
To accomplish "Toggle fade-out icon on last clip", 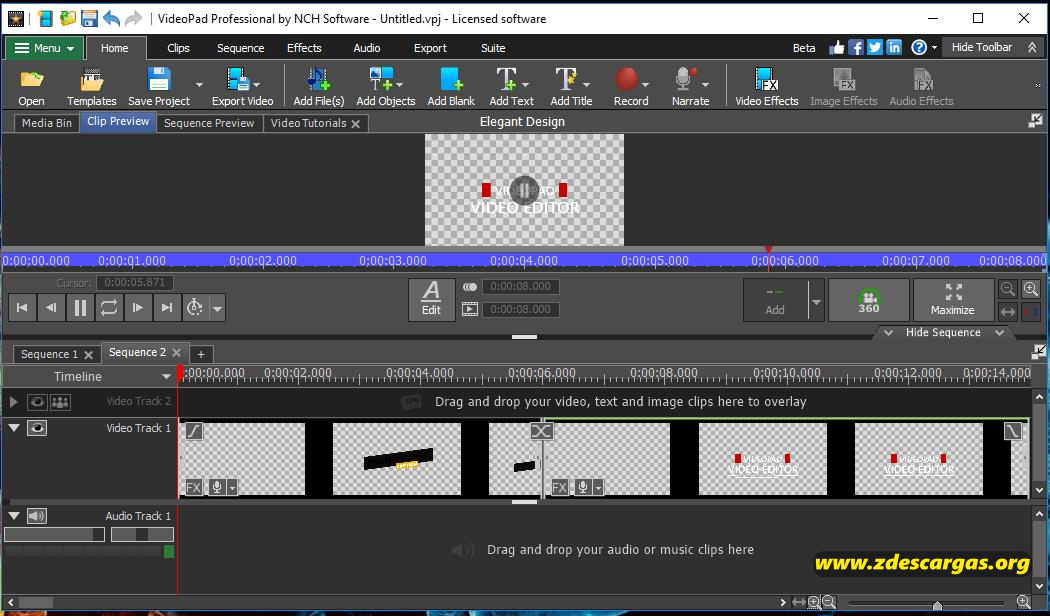I will point(1013,431).
